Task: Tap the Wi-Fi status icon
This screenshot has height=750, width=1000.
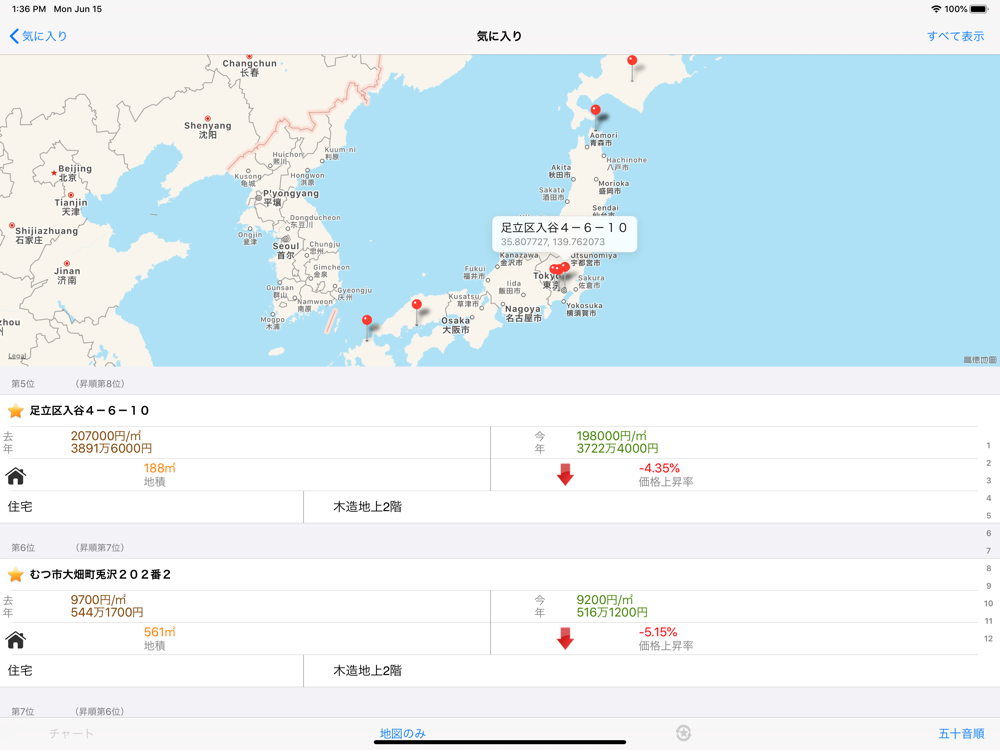Action: 936,9
